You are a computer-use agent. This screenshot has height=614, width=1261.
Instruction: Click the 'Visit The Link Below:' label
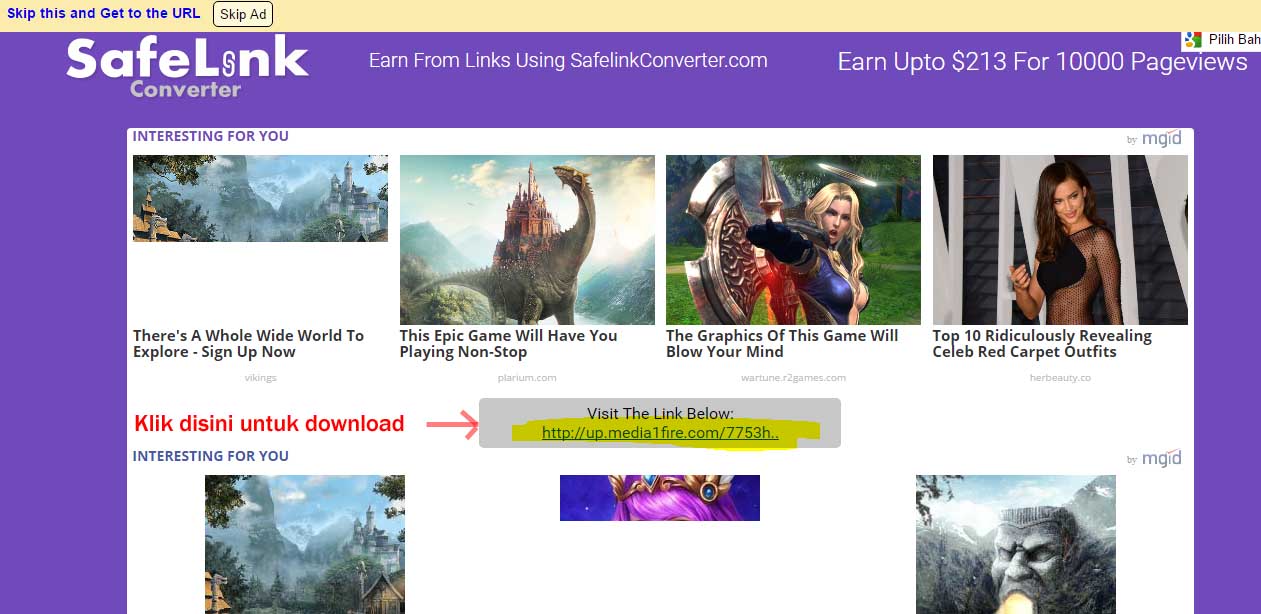[660, 413]
